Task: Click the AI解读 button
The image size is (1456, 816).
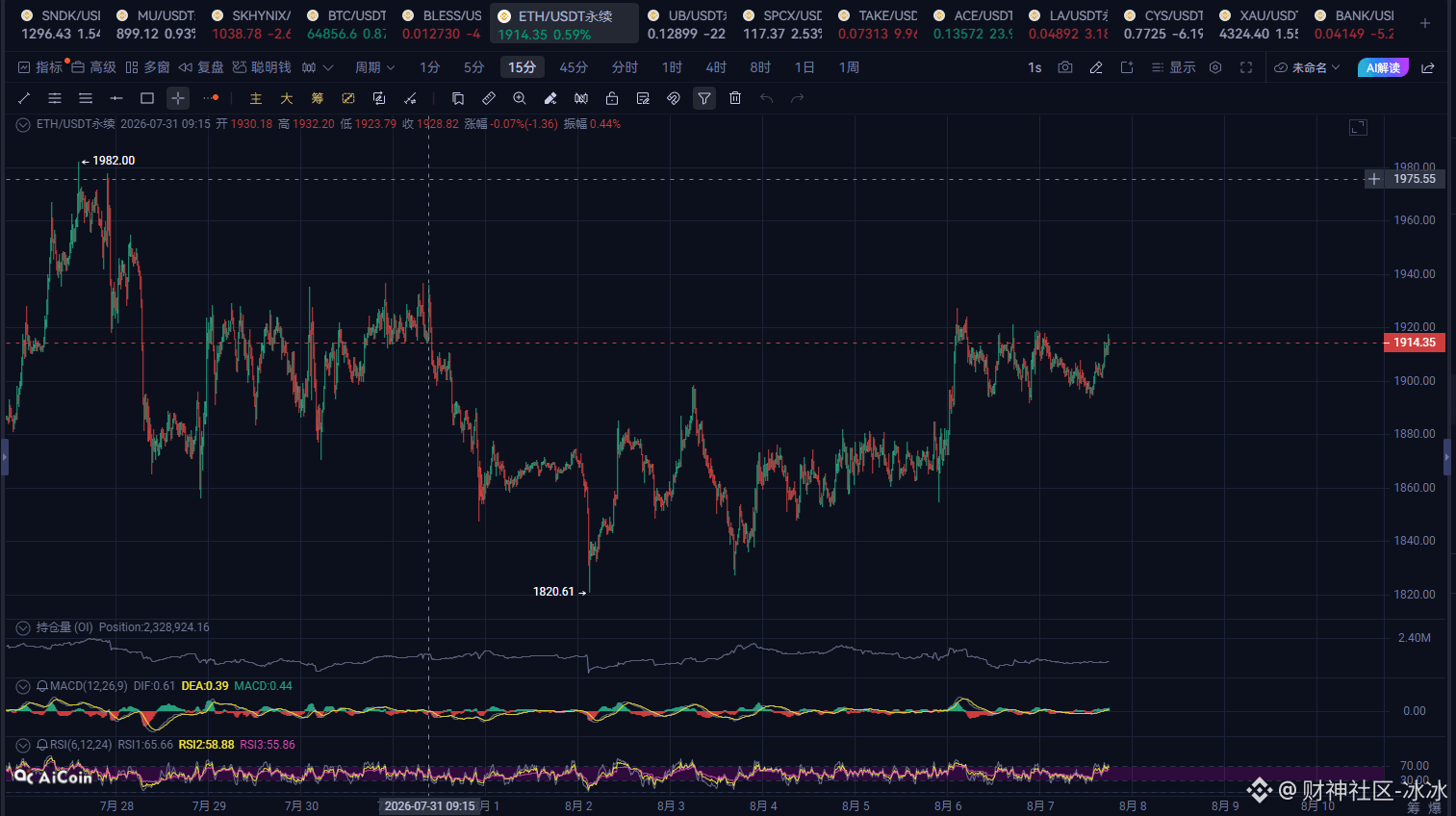Action: point(1383,67)
